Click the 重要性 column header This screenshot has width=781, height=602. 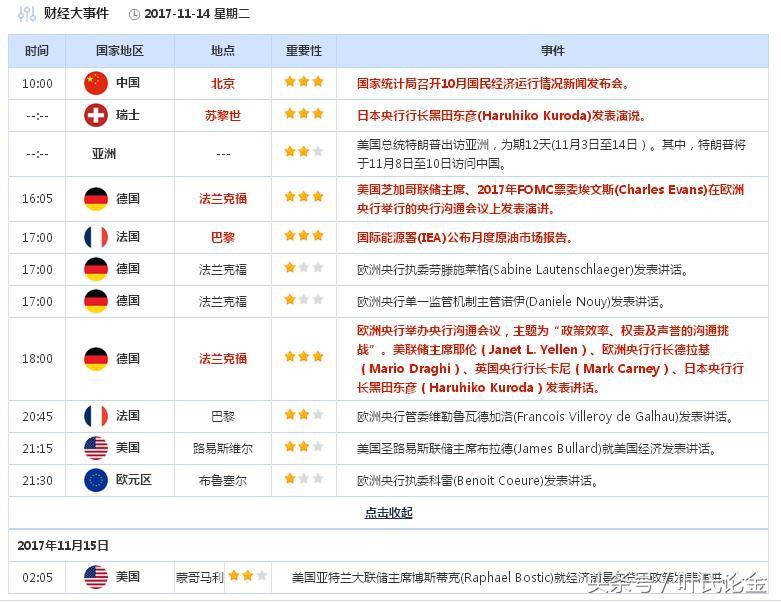[x=304, y=51]
